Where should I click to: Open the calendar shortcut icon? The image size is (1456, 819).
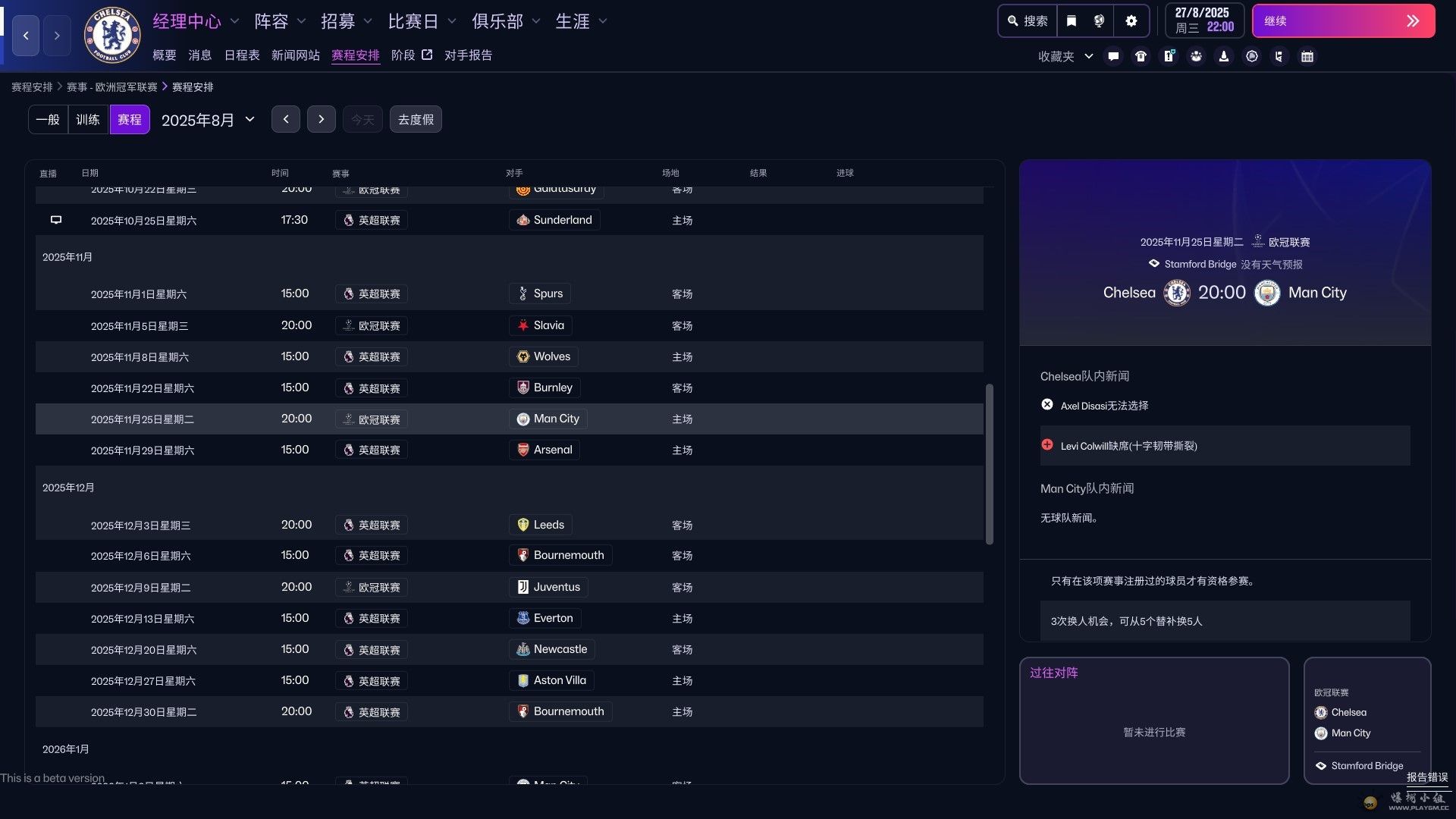[1307, 56]
